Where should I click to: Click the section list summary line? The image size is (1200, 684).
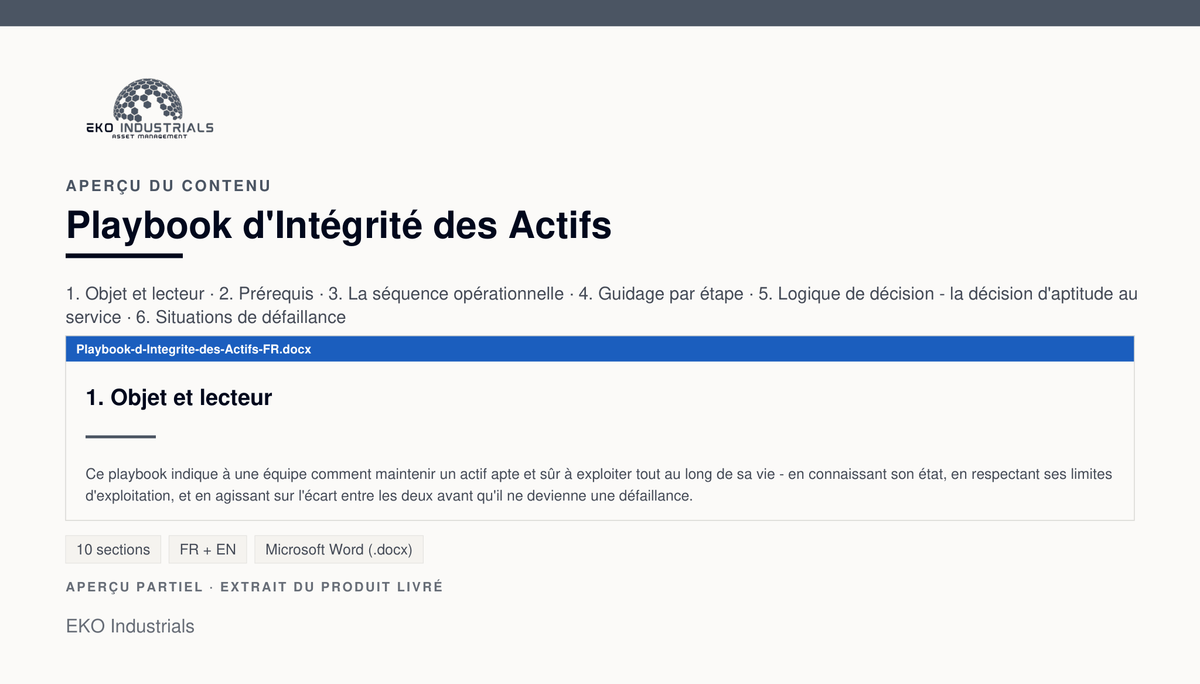click(x=601, y=305)
